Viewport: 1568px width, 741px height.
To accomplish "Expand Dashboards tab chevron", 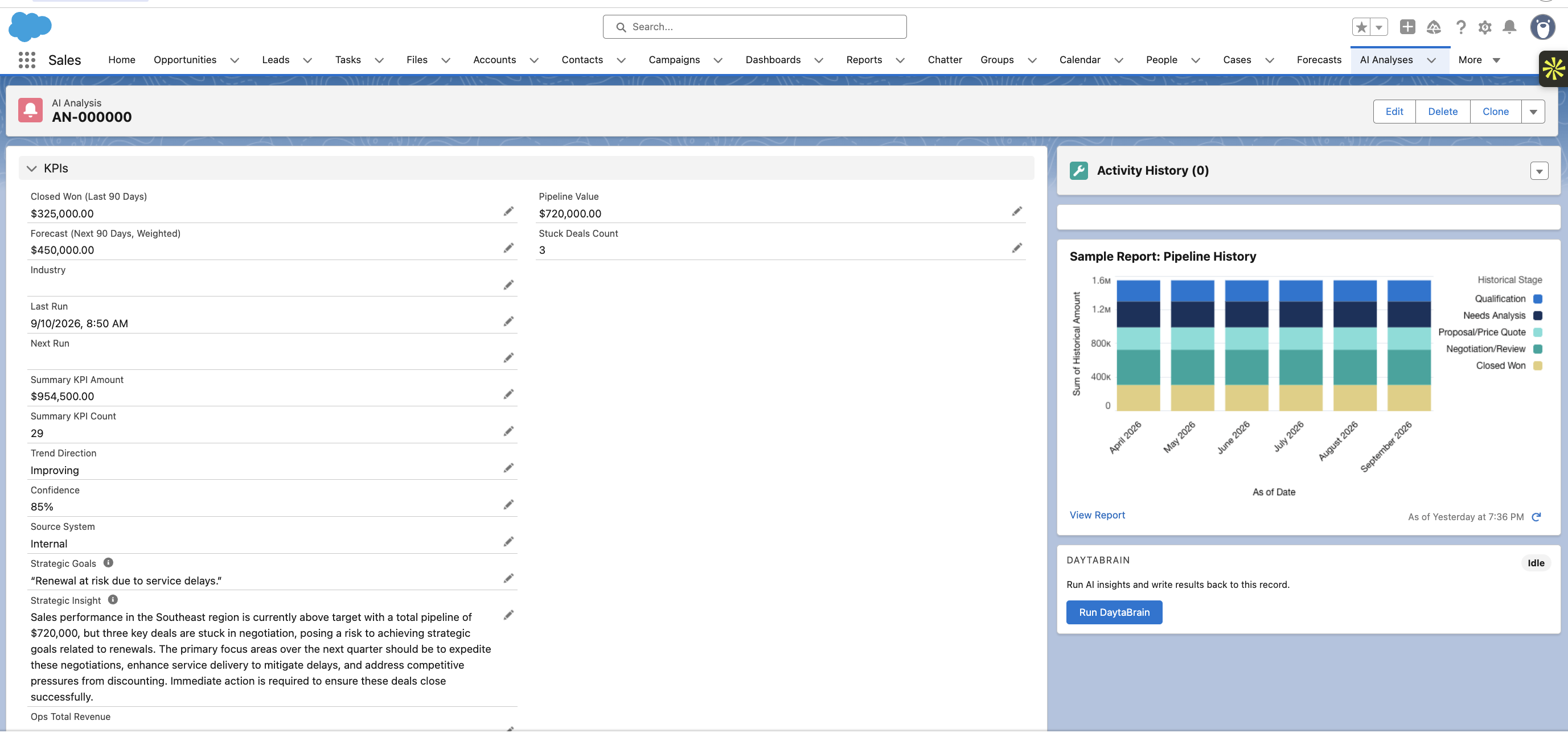I will click(x=819, y=60).
